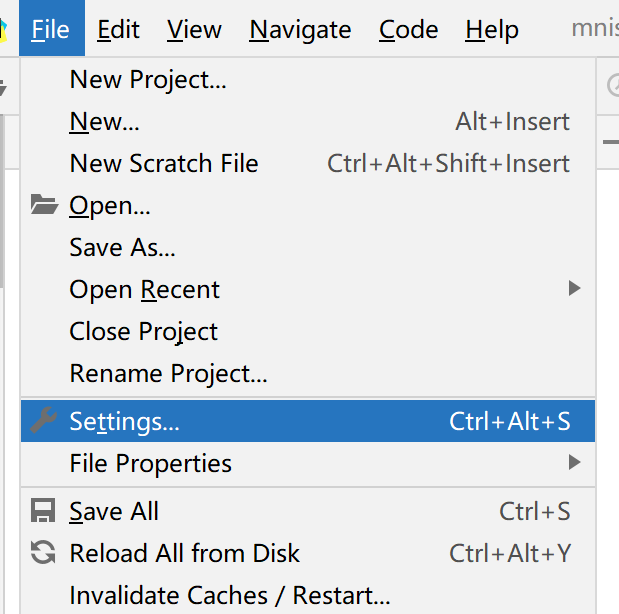Expand the File Properties submenu arrow
619x614 pixels.
click(574, 462)
